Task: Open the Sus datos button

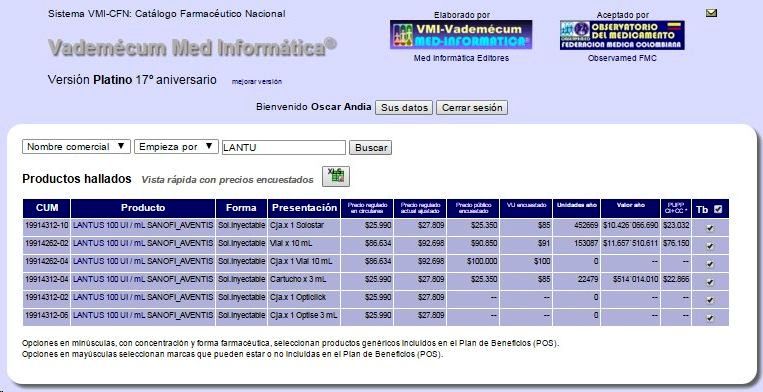Action: point(404,107)
